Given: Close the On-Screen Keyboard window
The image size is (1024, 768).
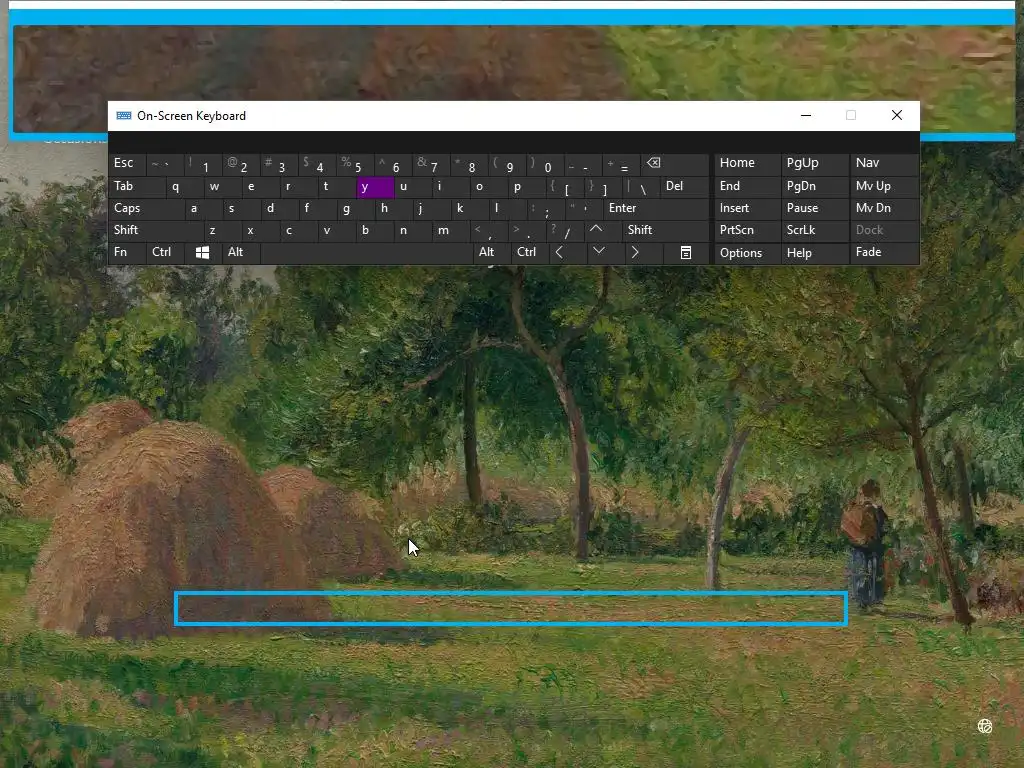Looking at the screenshot, I should 897,116.
